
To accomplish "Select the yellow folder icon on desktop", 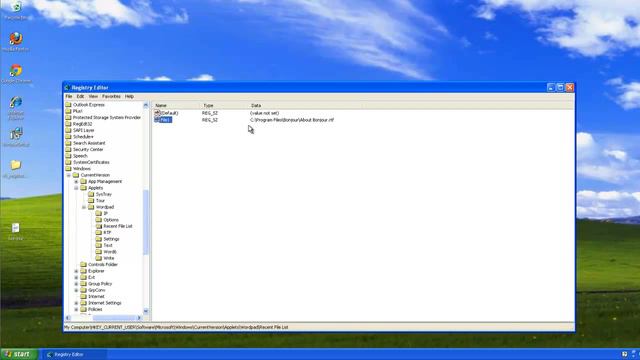I will click(16, 165).
